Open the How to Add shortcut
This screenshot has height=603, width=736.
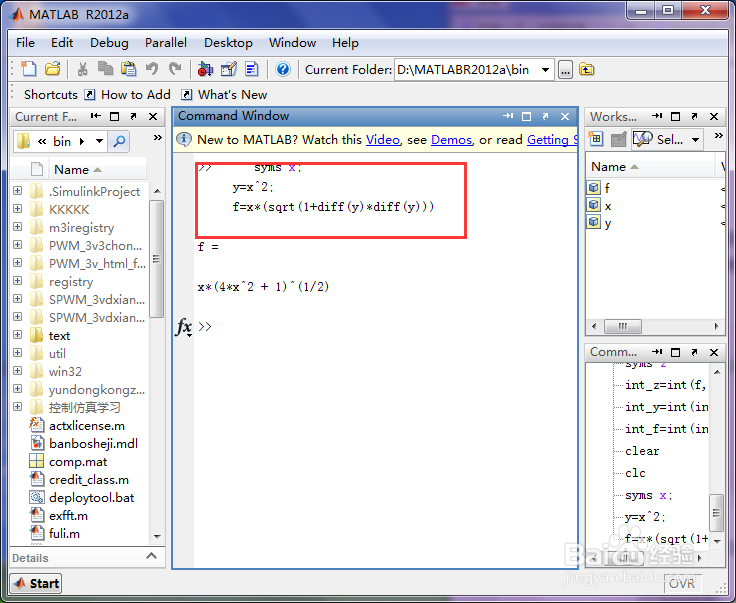pyautogui.click(x=128, y=95)
